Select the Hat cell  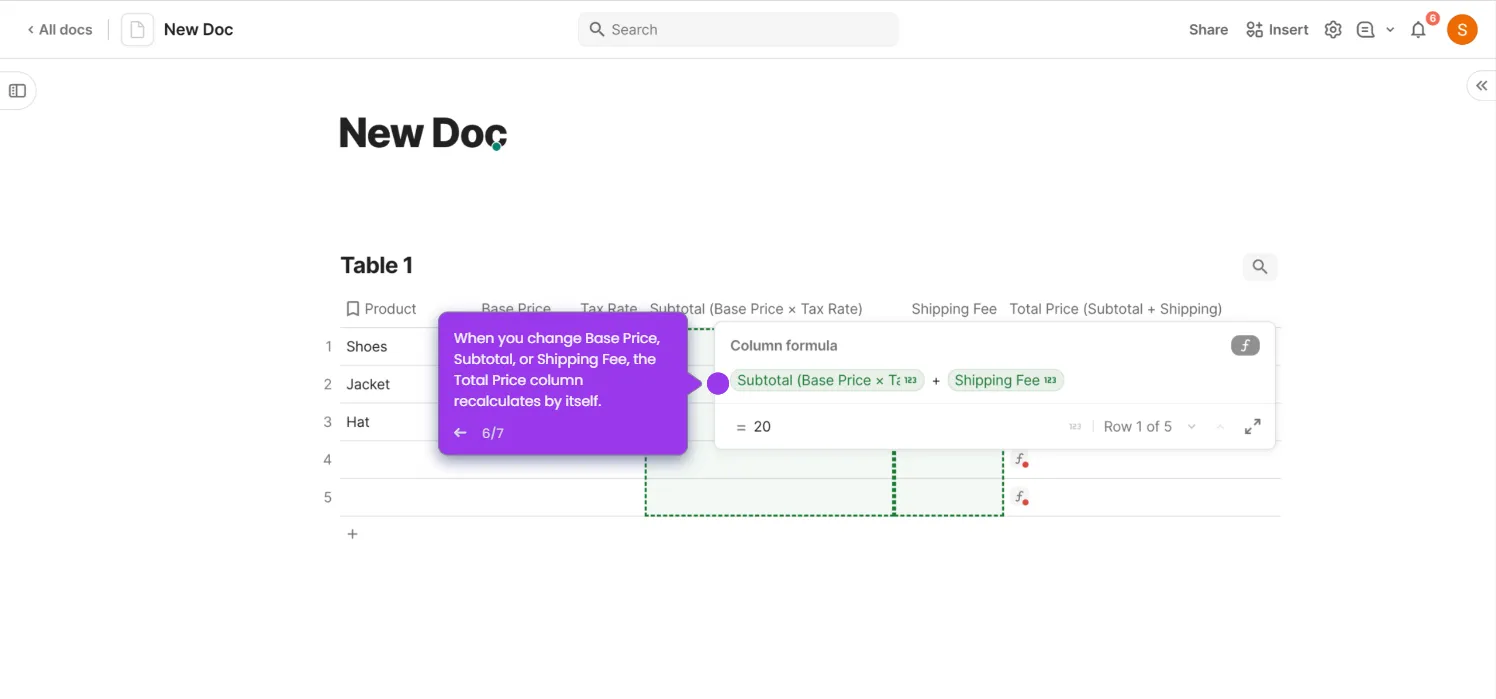click(358, 422)
